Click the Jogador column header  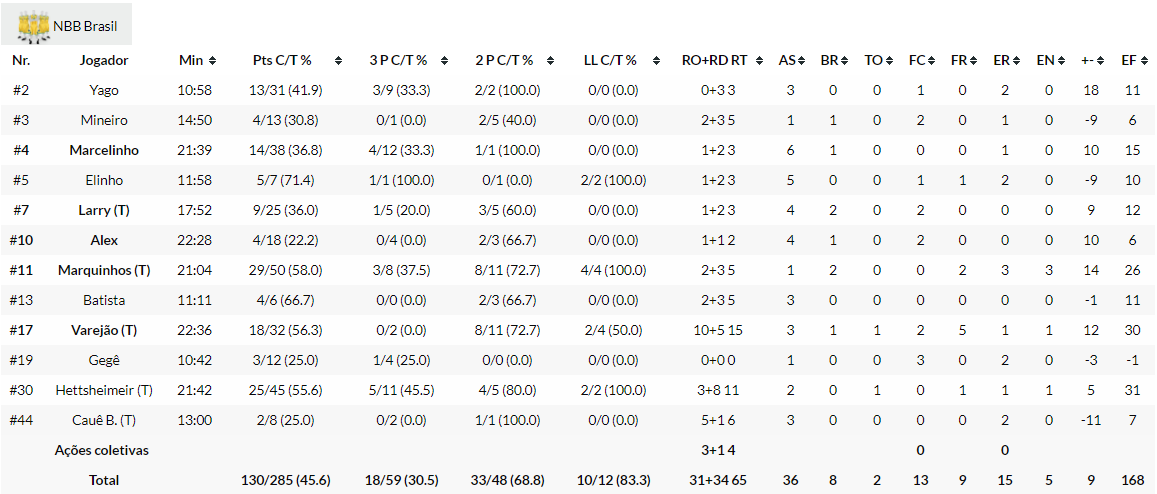[x=104, y=60]
